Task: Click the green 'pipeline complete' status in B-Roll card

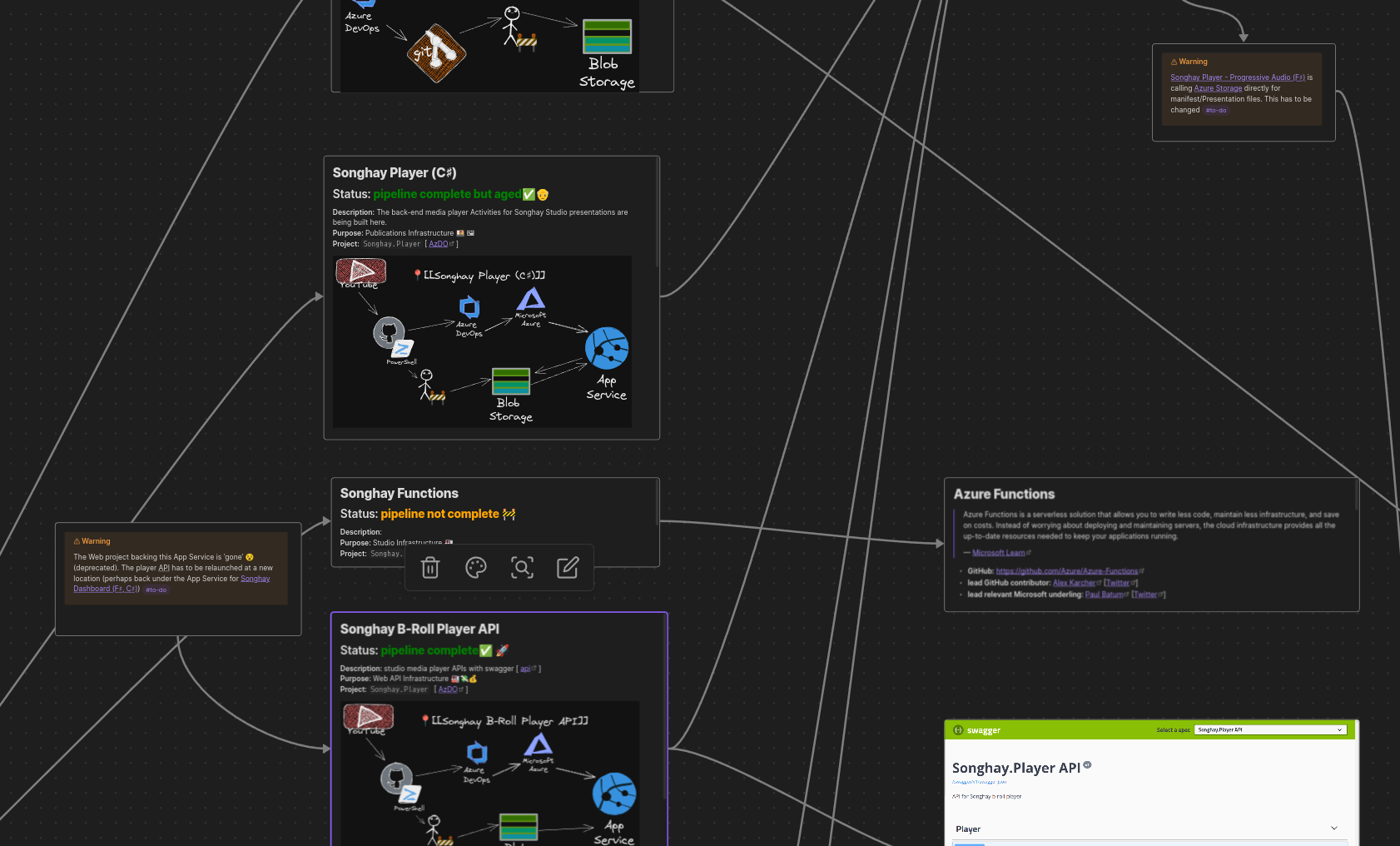Action: [429, 650]
